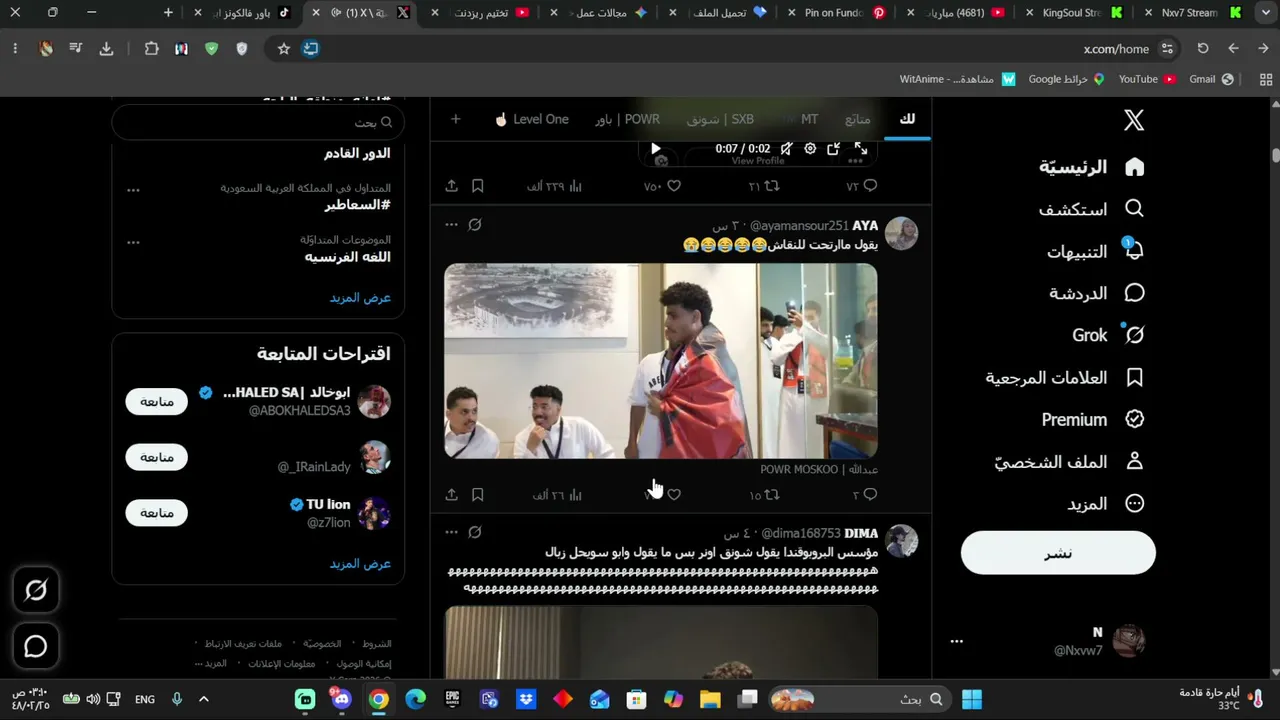This screenshot has height=720, width=1280.
Task: Bookmark this page with the star
Action: click(284, 48)
